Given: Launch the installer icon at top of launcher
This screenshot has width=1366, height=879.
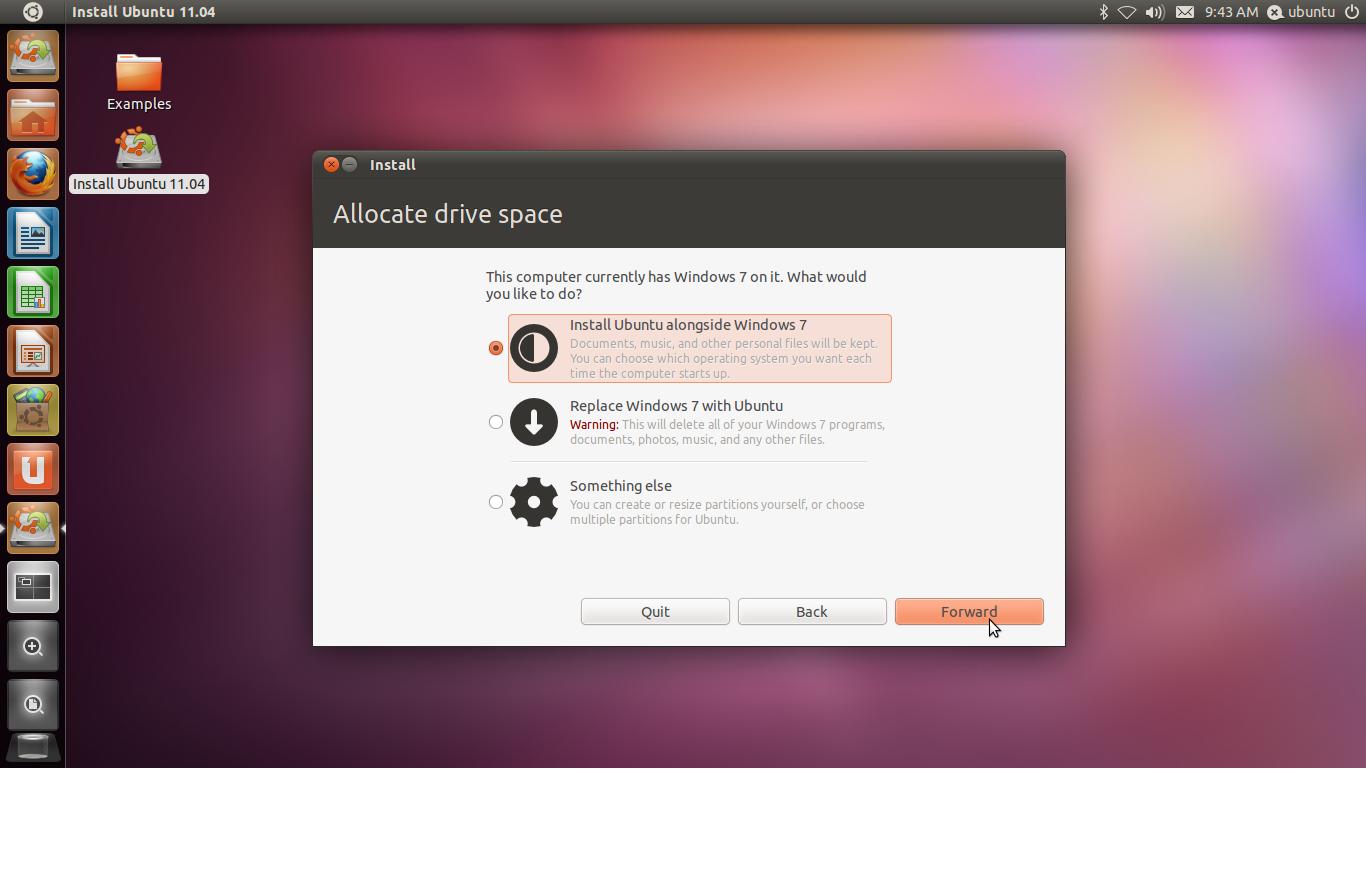Looking at the screenshot, I should coord(33,56).
